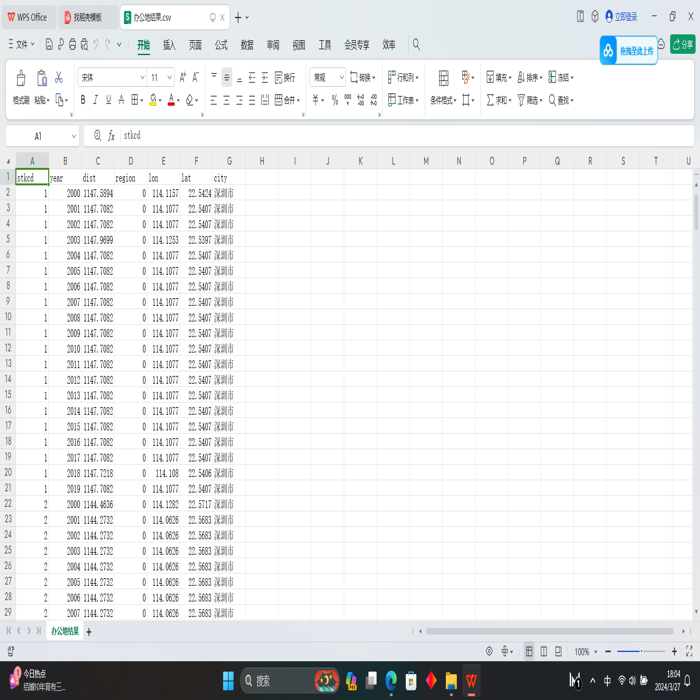This screenshot has height=700, width=700.
Task: Click the ribbon search magnifier icon
Action: pyautogui.click(x=416, y=45)
